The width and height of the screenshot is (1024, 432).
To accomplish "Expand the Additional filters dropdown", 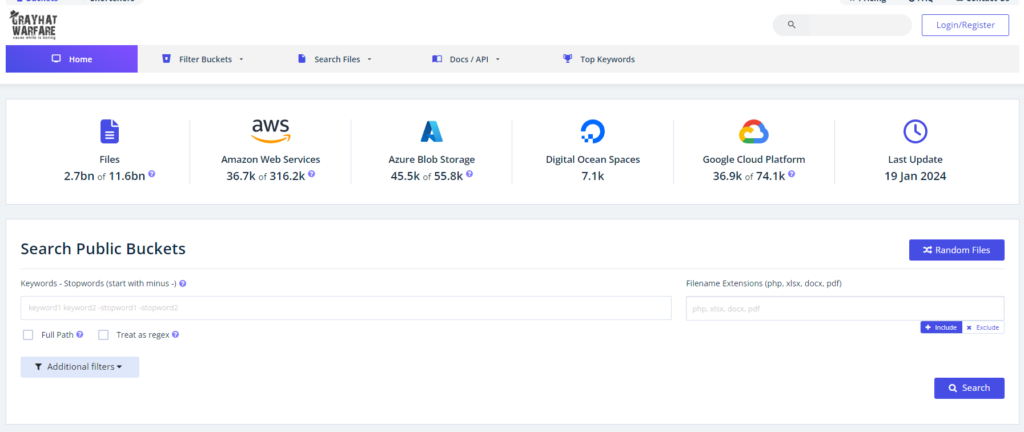I will pos(80,367).
